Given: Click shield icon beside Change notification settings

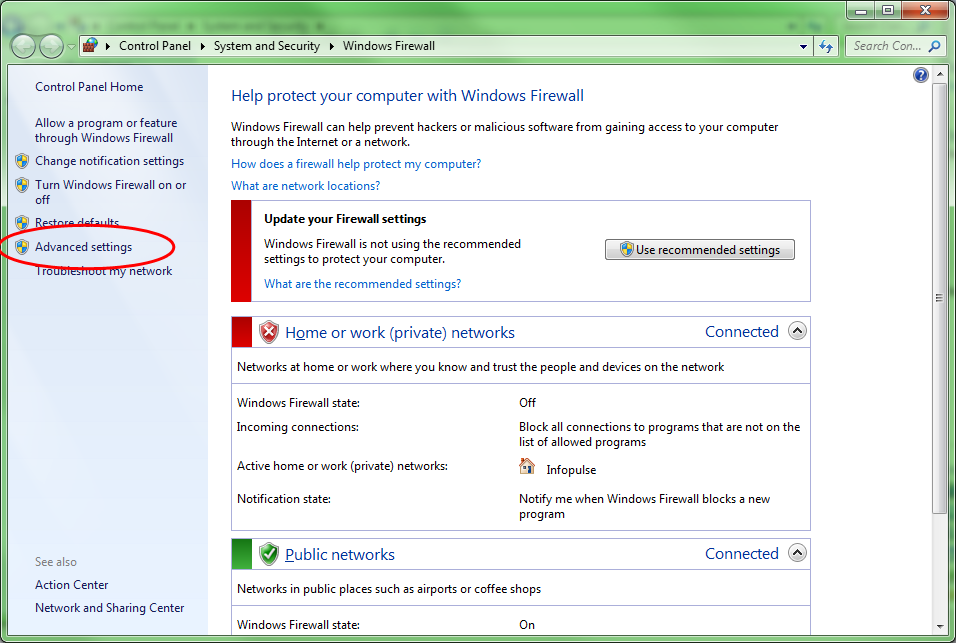Looking at the screenshot, I should coord(22,161).
